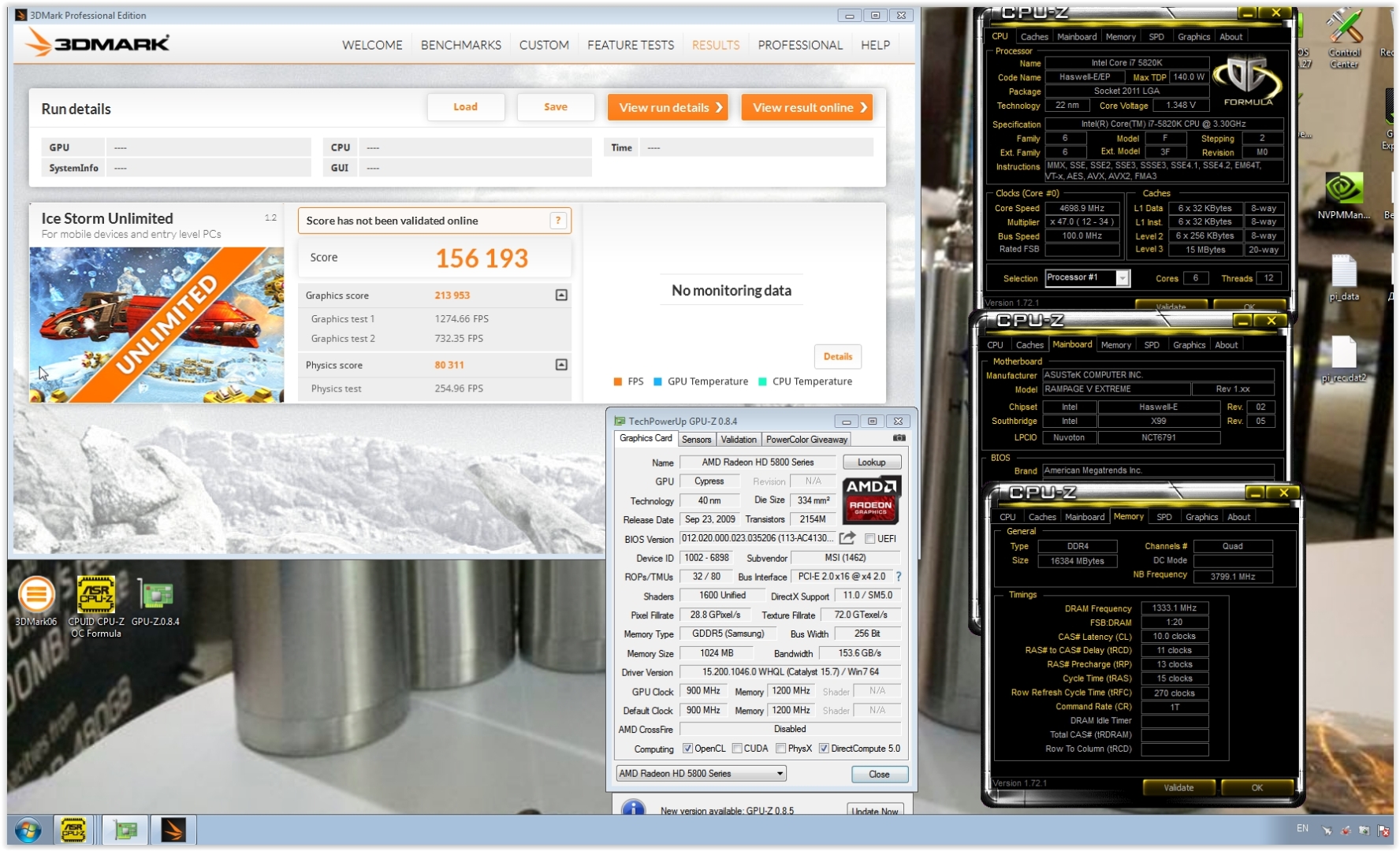Viewport: 1400px width, 851px height.
Task: Click OK in the Memory CPU-Z window
Action: (x=1257, y=787)
